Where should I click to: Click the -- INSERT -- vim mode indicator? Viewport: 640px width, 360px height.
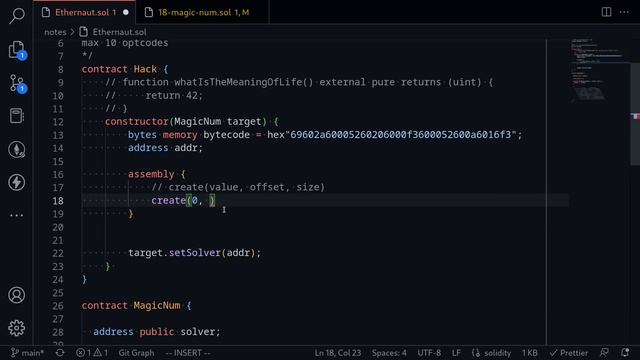click(188, 353)
